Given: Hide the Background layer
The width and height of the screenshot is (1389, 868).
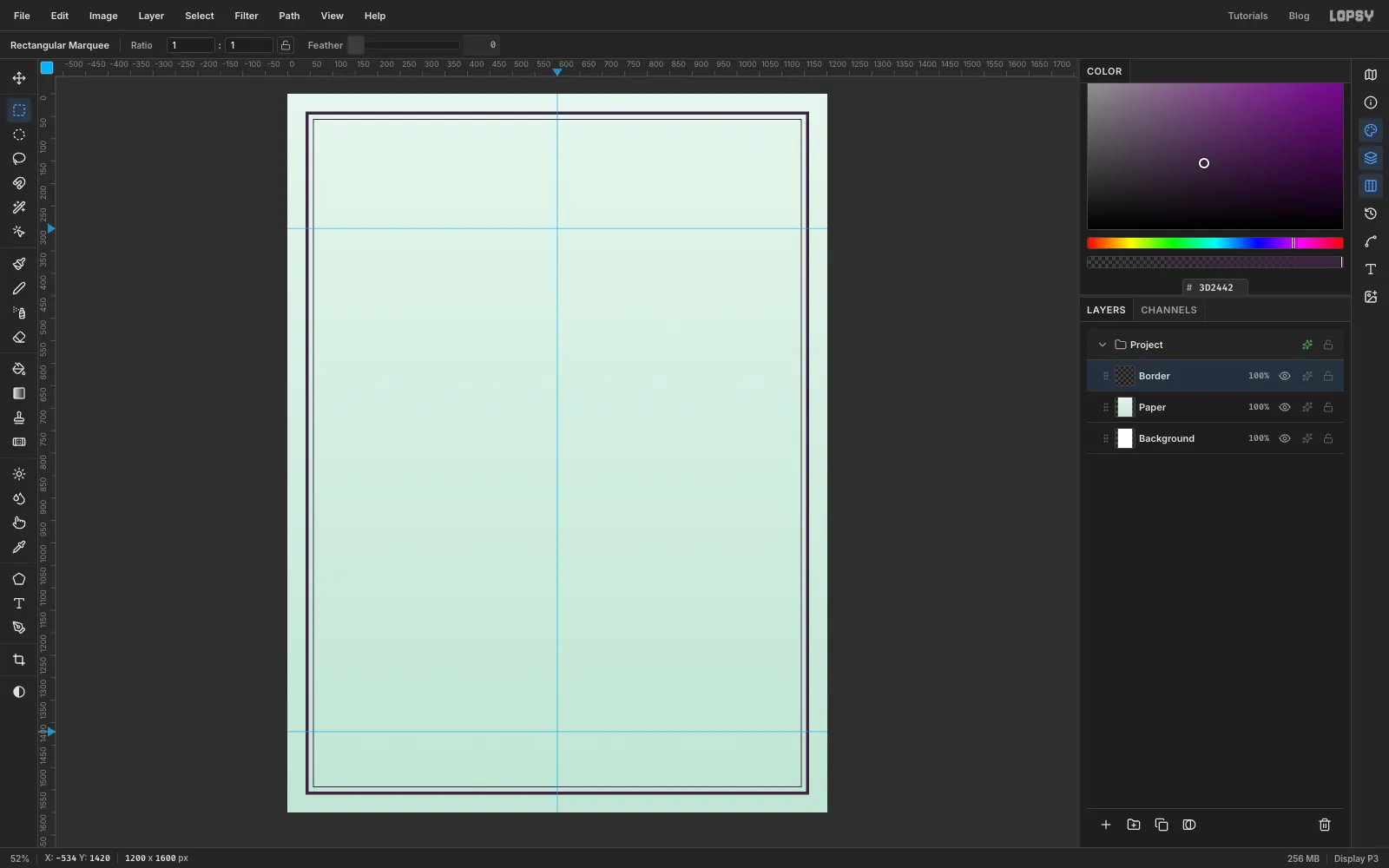Looking at the screenshot, I should 1285,438.
